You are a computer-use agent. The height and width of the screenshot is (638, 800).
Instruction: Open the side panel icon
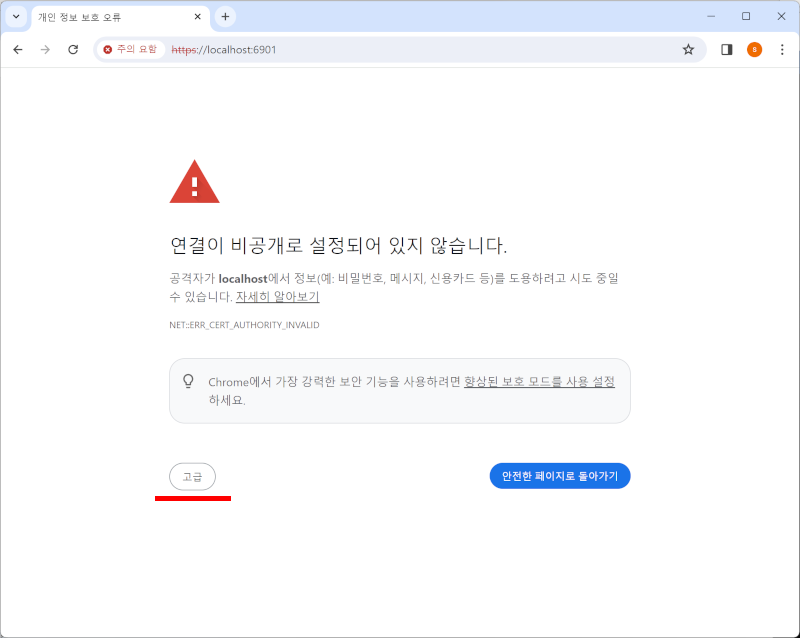click(727, 50)
